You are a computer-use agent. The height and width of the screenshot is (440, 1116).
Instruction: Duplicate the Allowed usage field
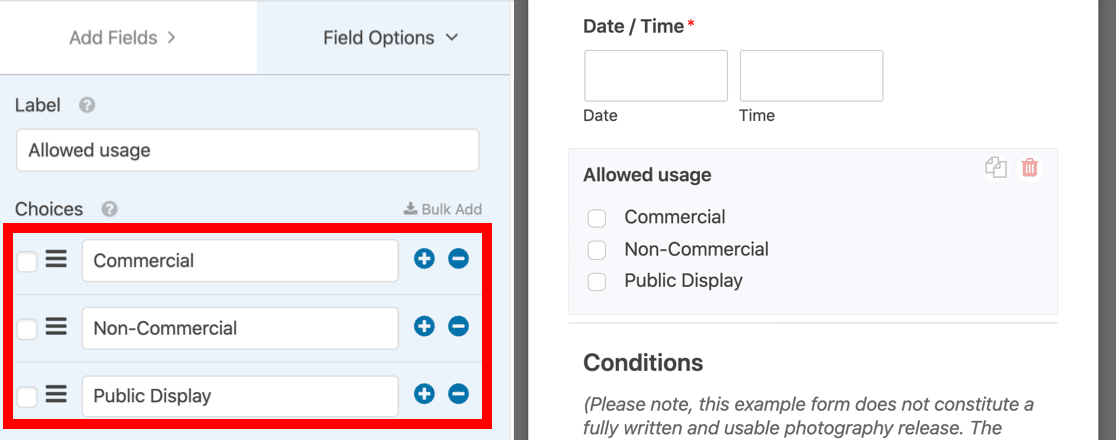pyautogui.click(x=995, y=168)
